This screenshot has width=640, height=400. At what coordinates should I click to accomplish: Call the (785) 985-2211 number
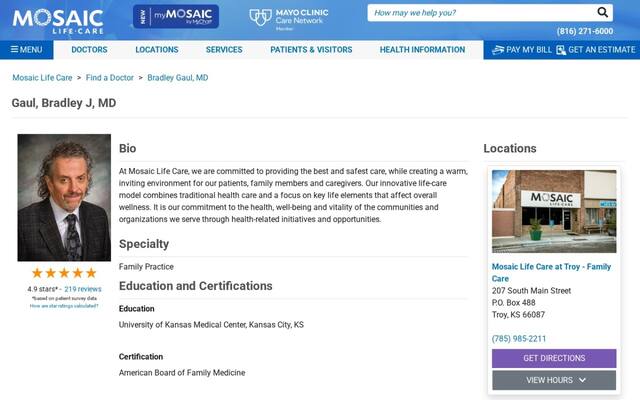point(518,339)
